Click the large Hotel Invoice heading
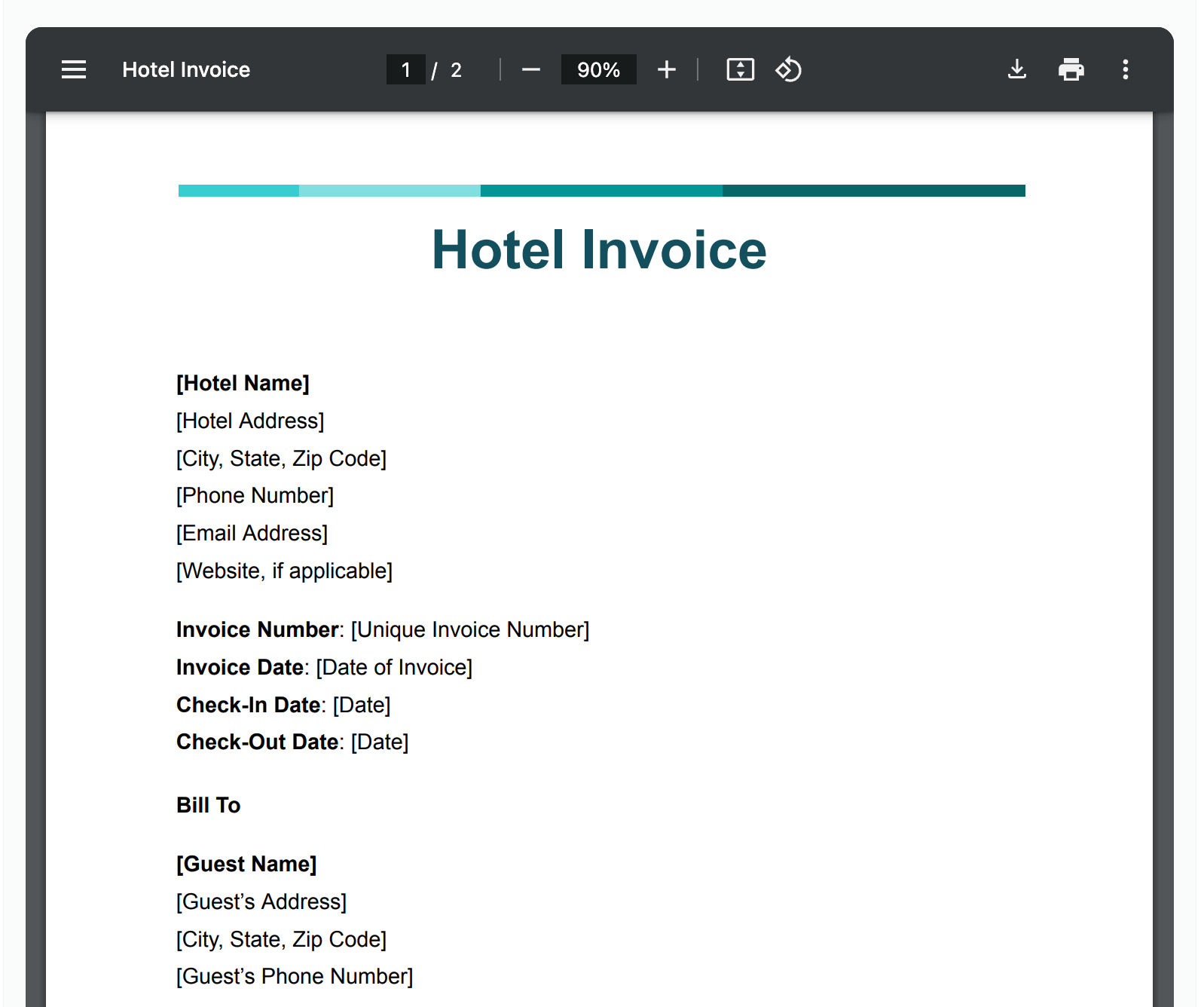 [x=600, y=250]
